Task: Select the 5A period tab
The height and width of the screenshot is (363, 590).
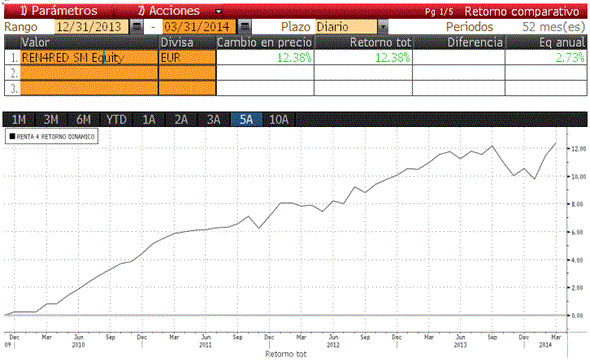Action: pos(246,120)
